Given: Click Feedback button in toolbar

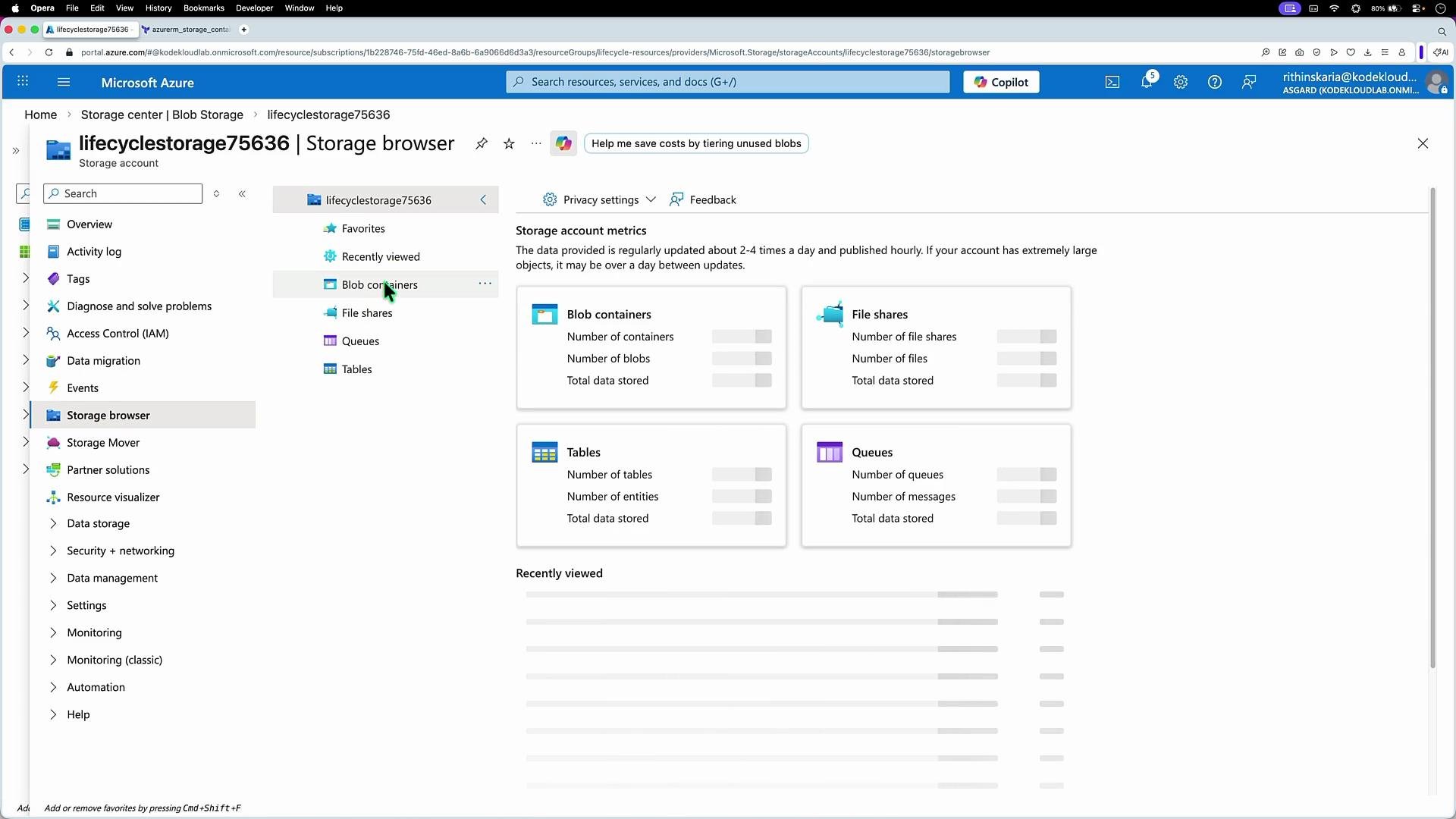Looking at the screenshot, I should 703,199.
